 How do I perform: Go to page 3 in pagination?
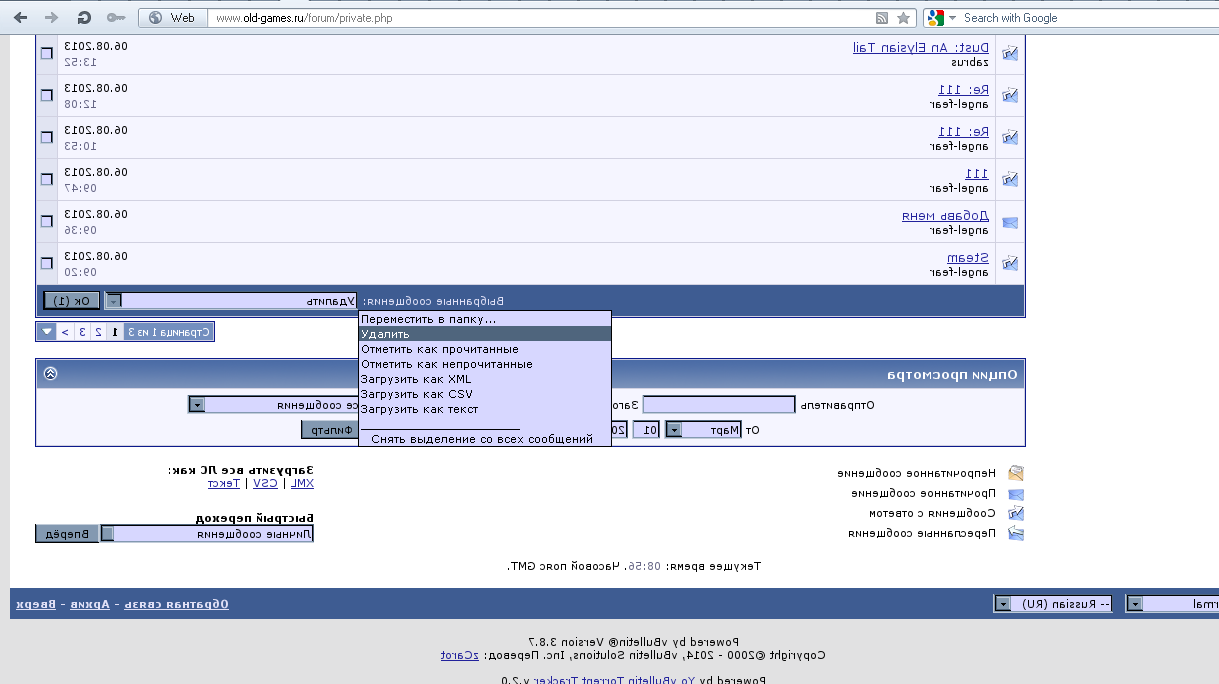pyautogui.click(x=82, y=331)
